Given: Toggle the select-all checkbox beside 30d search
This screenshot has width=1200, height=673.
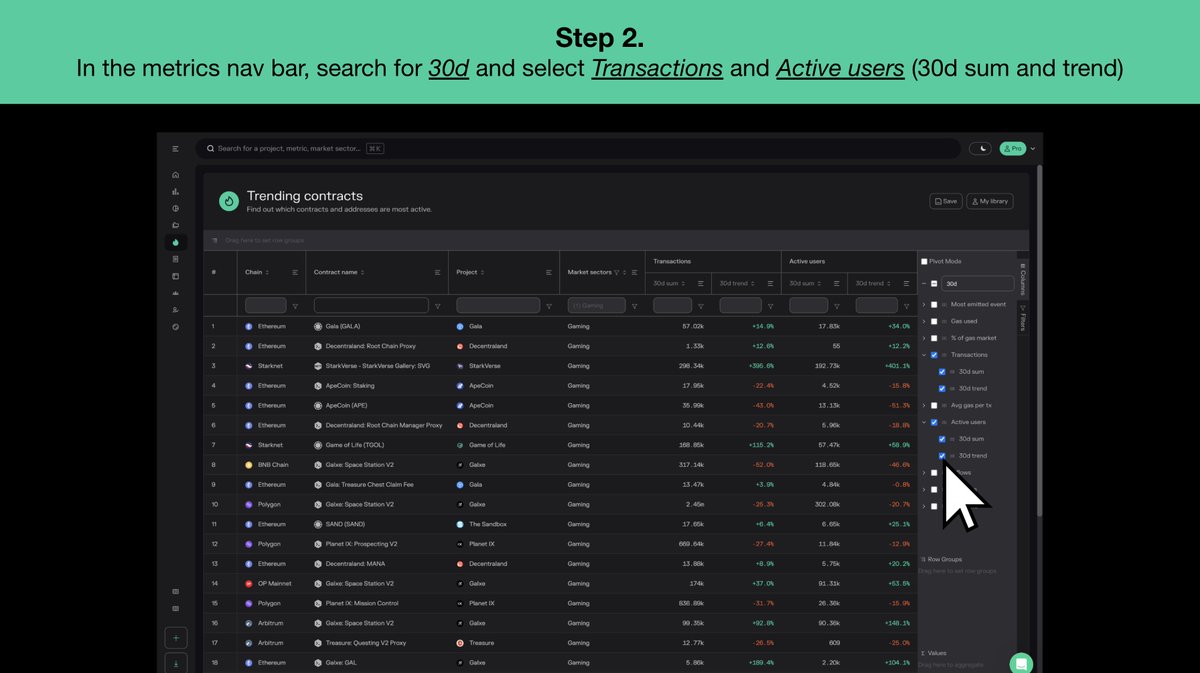Looking at the screenshot, I should [x=934, y=284].
